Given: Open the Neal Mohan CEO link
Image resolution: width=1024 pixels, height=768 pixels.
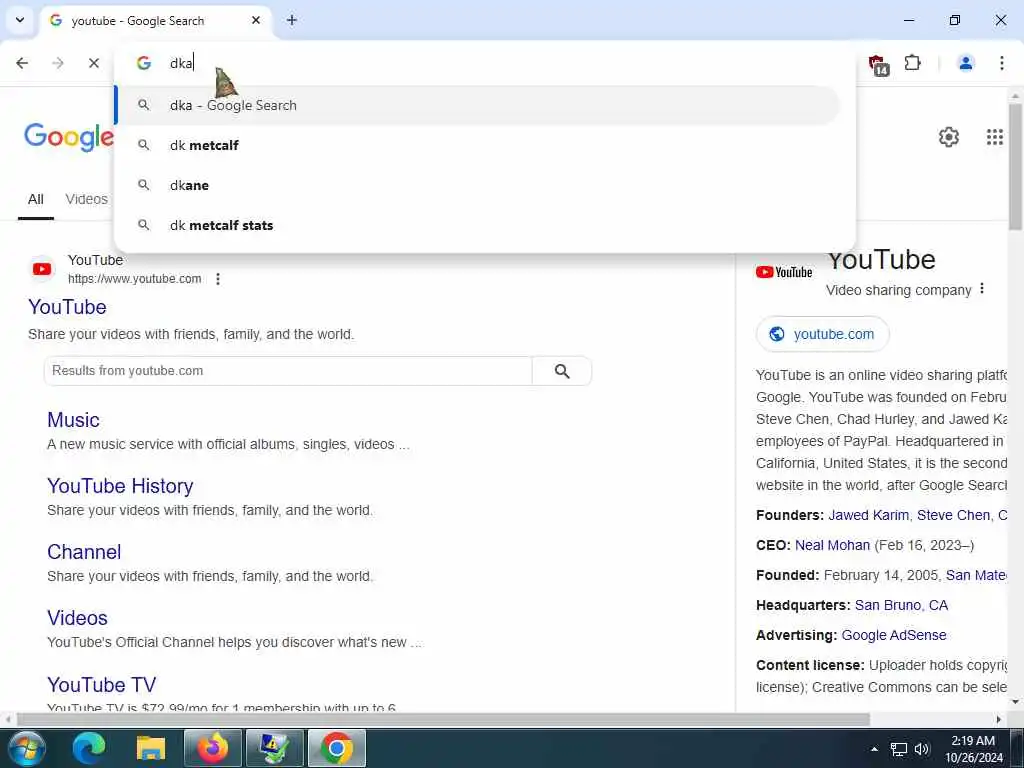Looking at the screenshot, I should pyautogui.click(x=832, y=545).
